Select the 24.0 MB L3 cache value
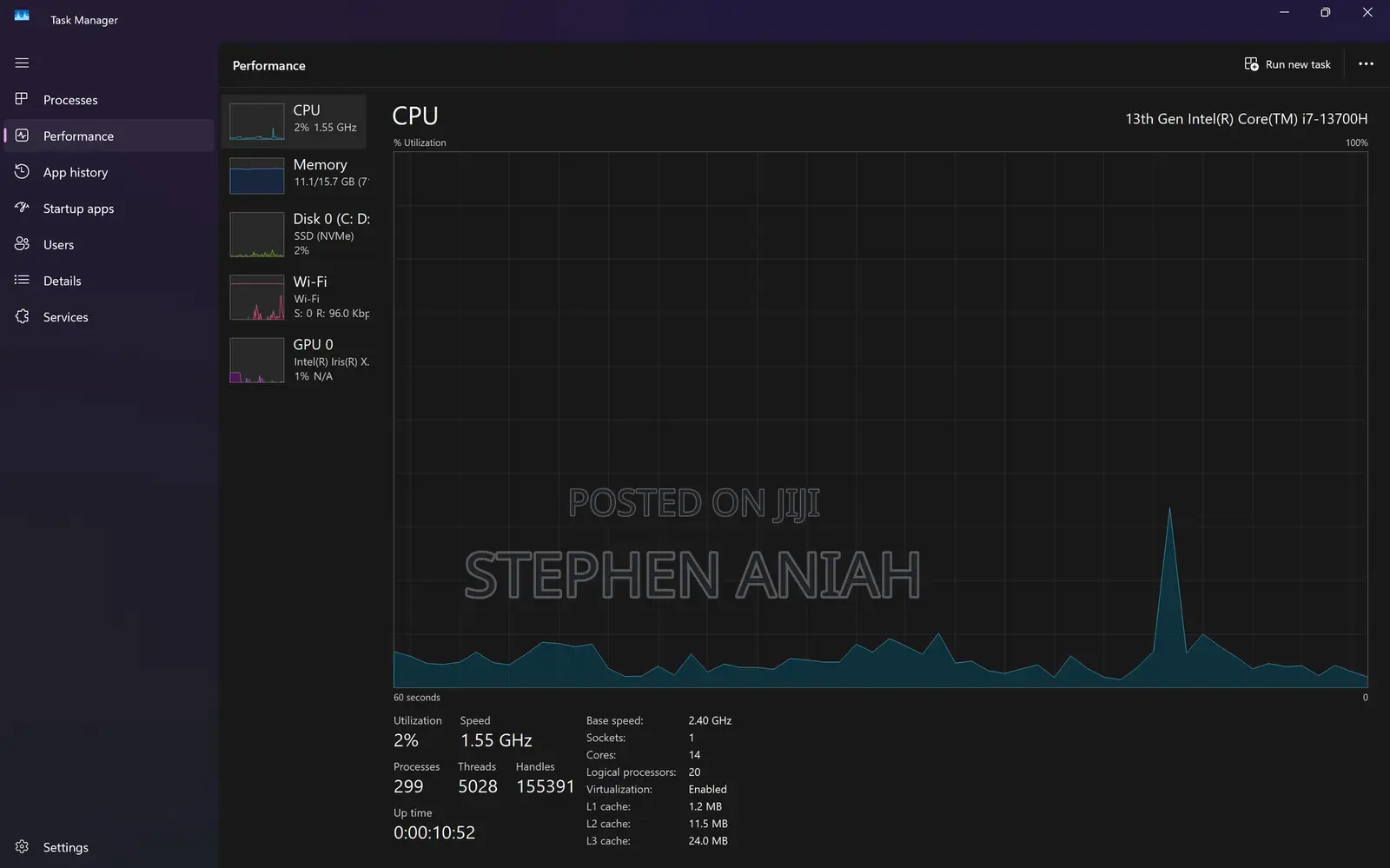 pyautogui.click(x=707, y=840)
